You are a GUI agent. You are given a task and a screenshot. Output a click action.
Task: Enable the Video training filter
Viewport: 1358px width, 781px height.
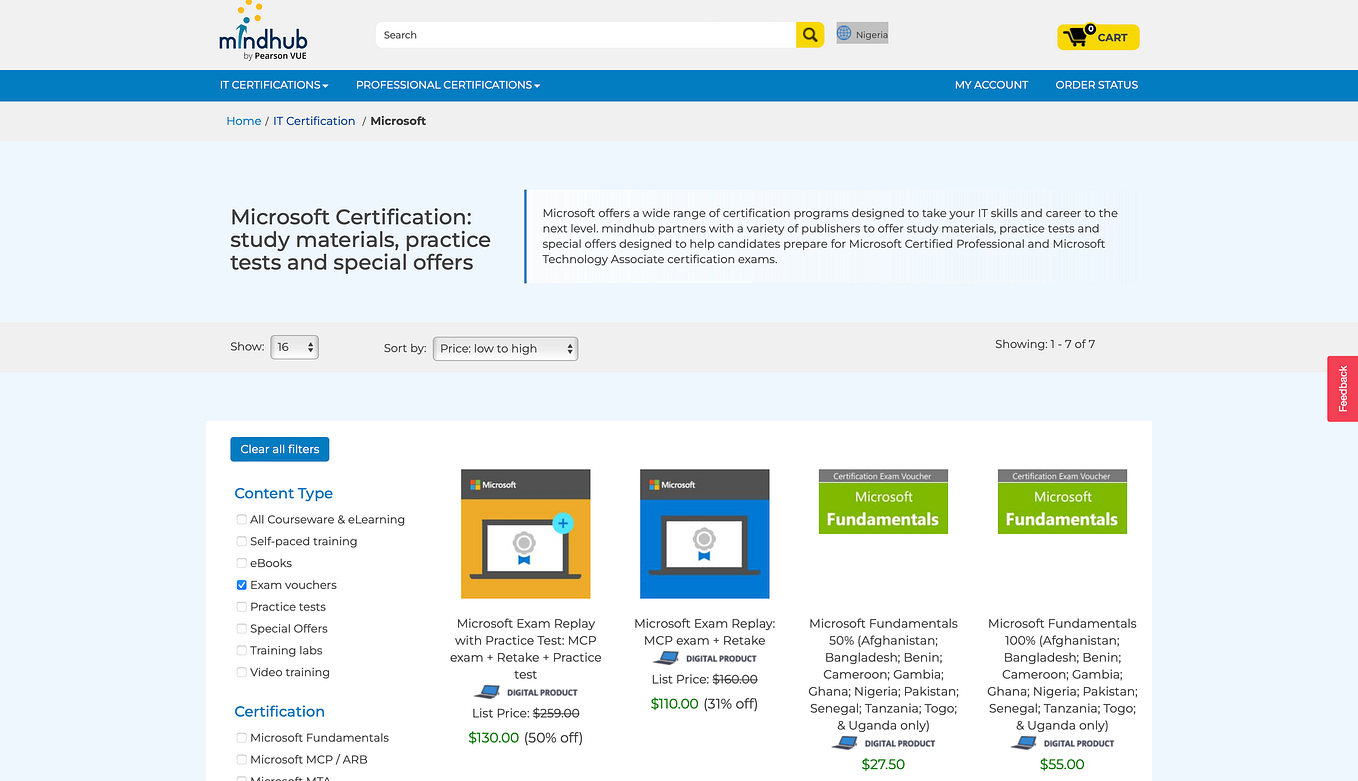pyautogui.click(x=241, y=673)
